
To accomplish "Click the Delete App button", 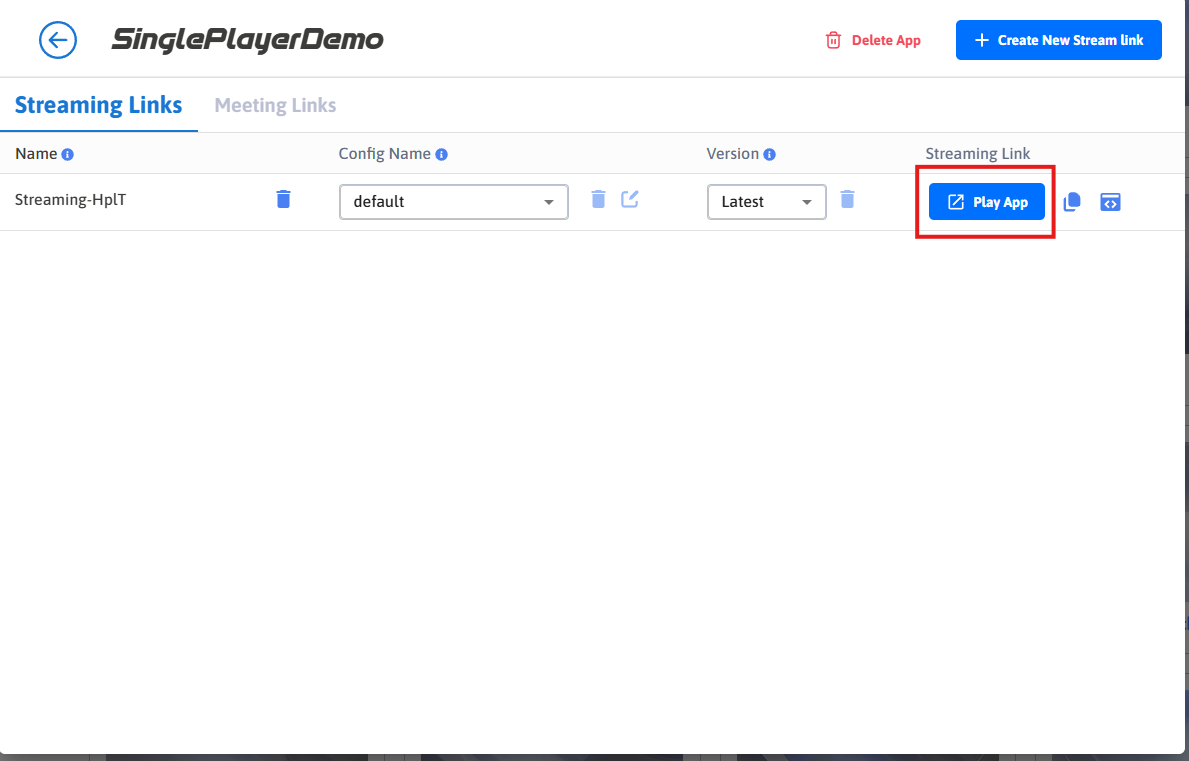I will coord(873,40).
